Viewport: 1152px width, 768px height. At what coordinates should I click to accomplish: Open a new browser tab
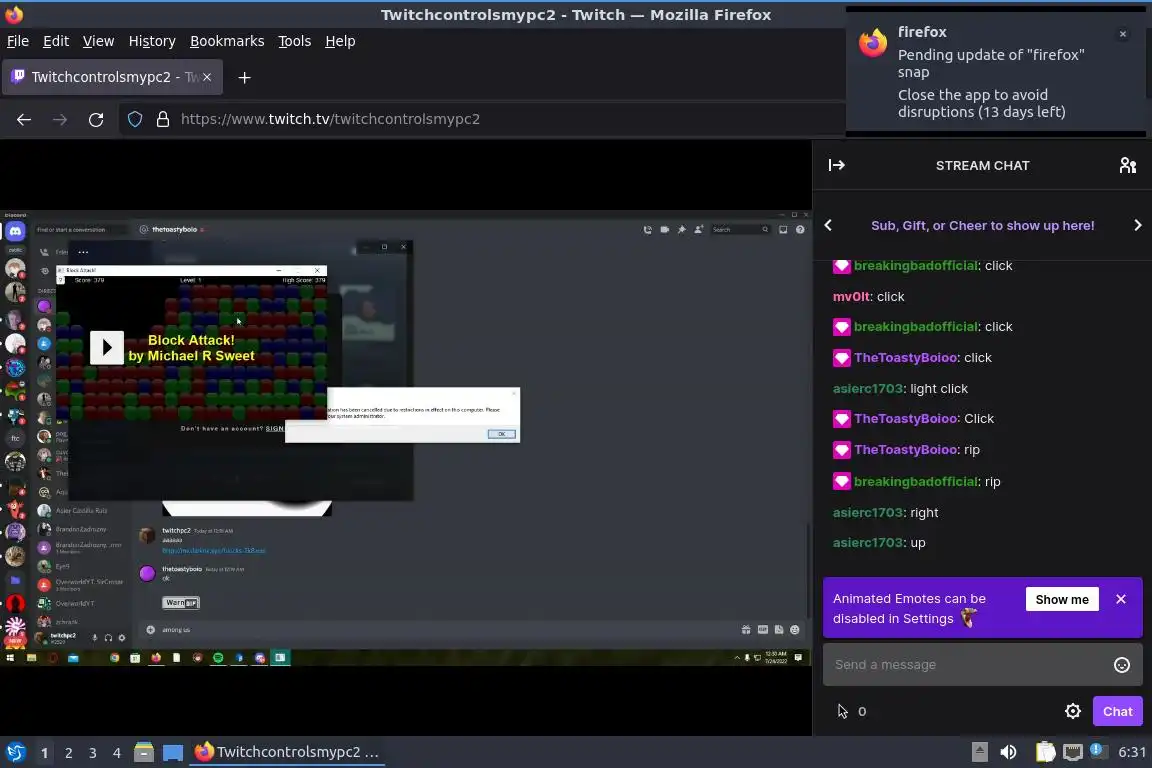(x=245, y=77)
